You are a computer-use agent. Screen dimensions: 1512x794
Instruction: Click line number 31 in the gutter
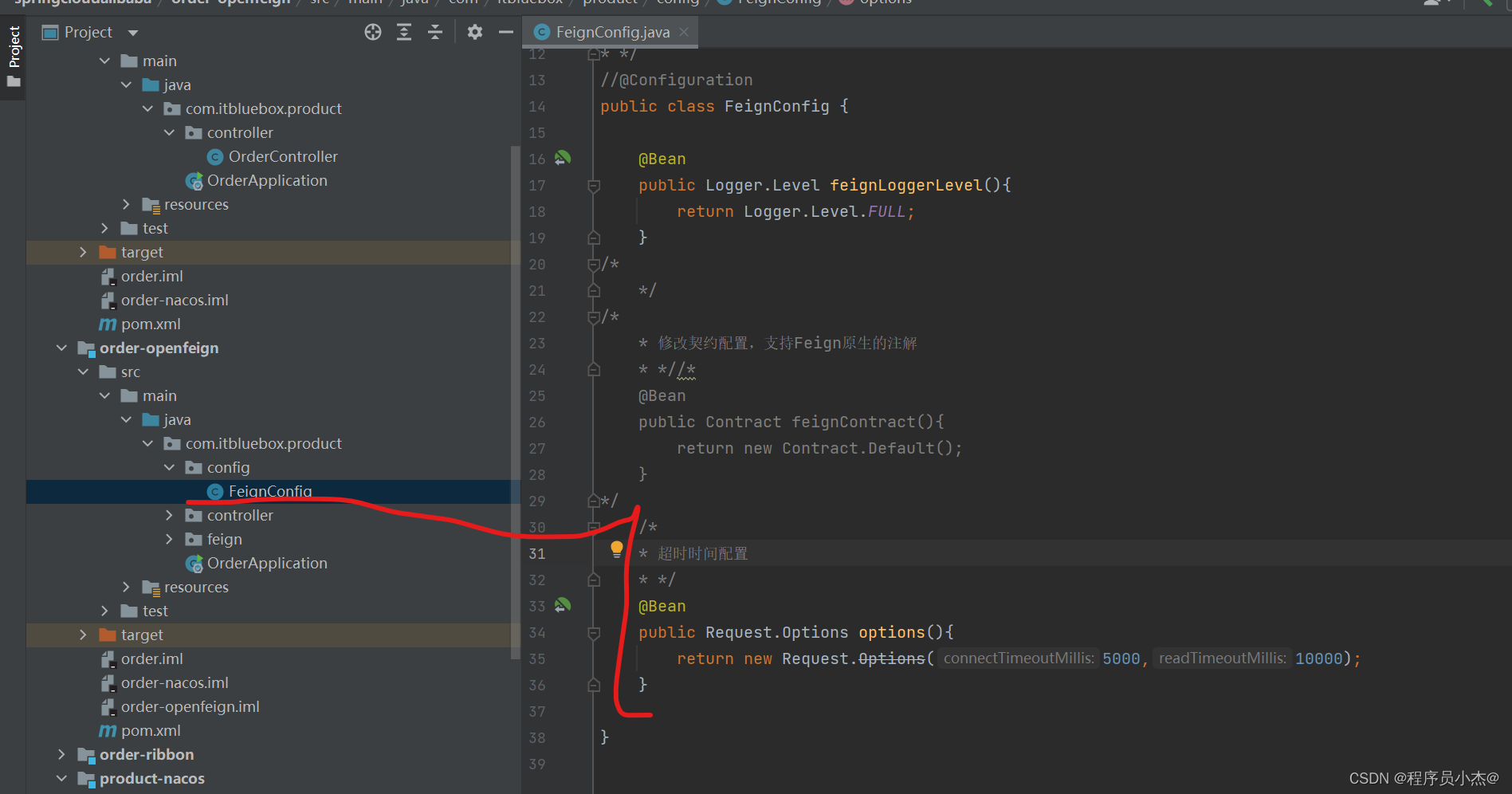(x=537, y=554)
